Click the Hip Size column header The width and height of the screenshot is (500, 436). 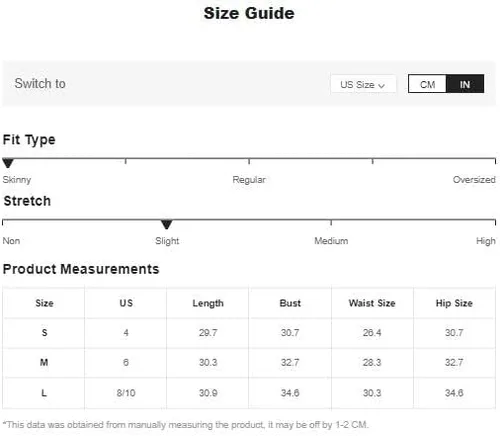(x=454, y=303)
